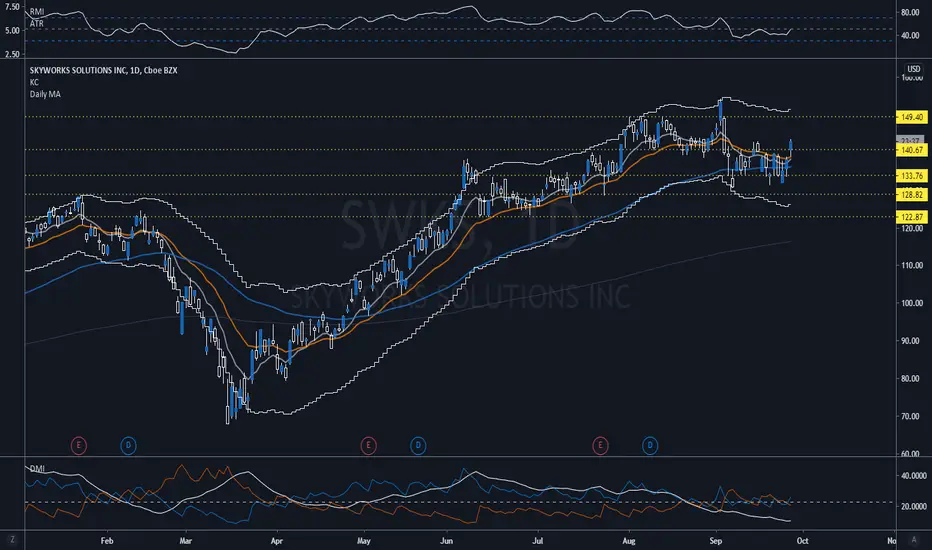Image resolution: width=932 pixels, height=550 pixels.
Task: Open the USD currency selector
Action: (913, 69)
